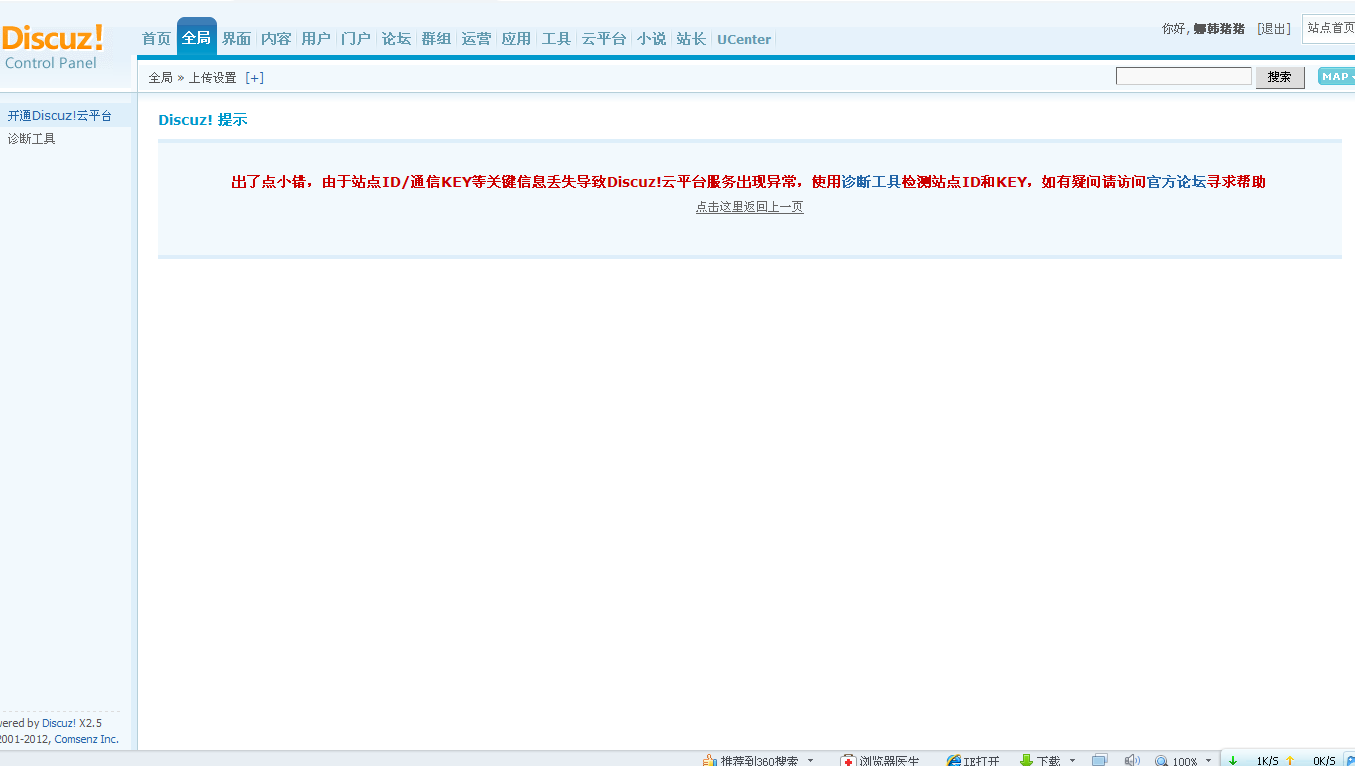Click the window tile icon in status bar
Screen dimensions: 1355x766
tap(1100, 761)
